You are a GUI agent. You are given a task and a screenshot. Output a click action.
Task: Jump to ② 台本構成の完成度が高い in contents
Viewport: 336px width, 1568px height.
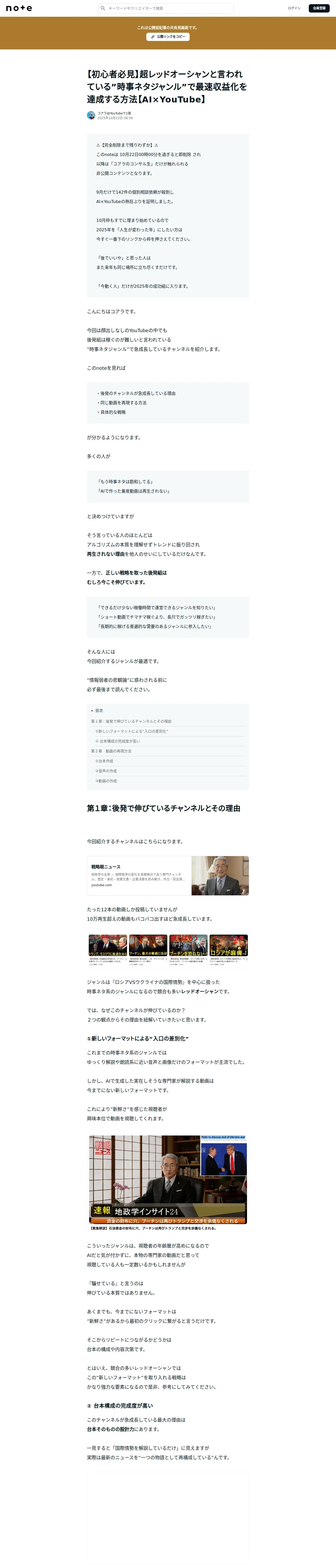click(x=118, y=741)
